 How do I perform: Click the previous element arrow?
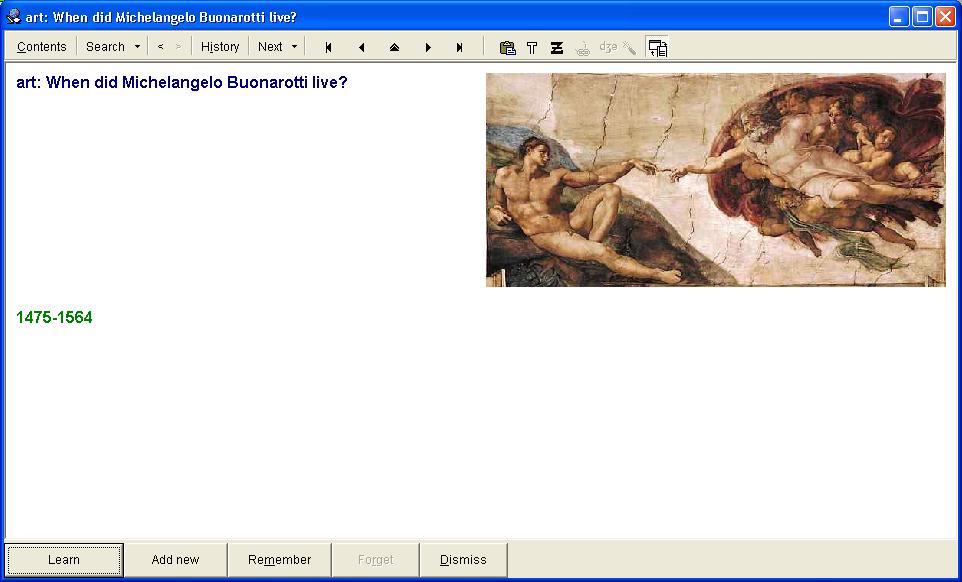point(361,47)
